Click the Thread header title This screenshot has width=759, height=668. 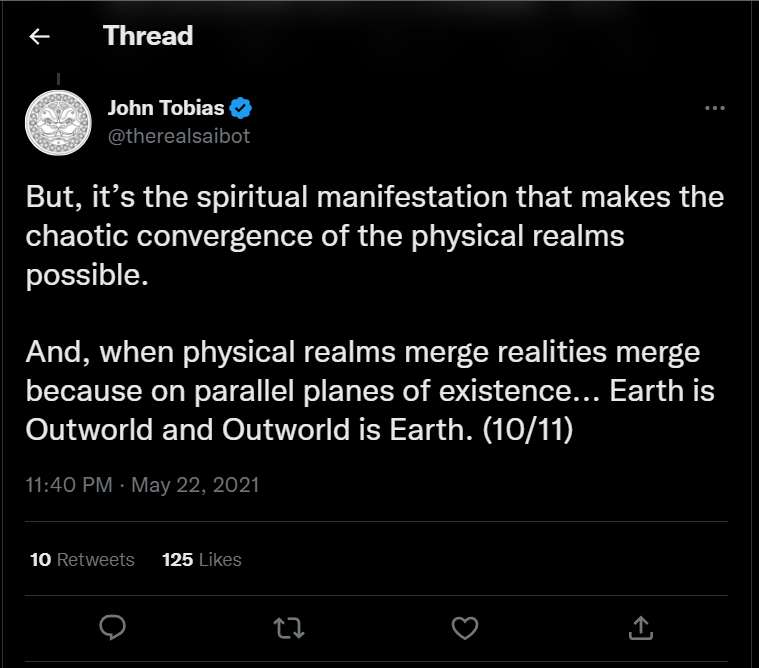point(148,36)
